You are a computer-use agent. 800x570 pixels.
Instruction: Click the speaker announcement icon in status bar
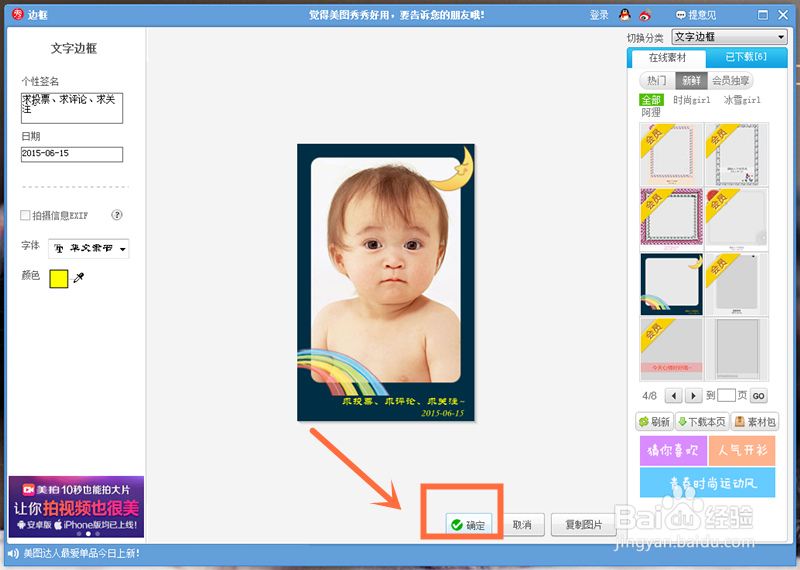pos(13,553)
